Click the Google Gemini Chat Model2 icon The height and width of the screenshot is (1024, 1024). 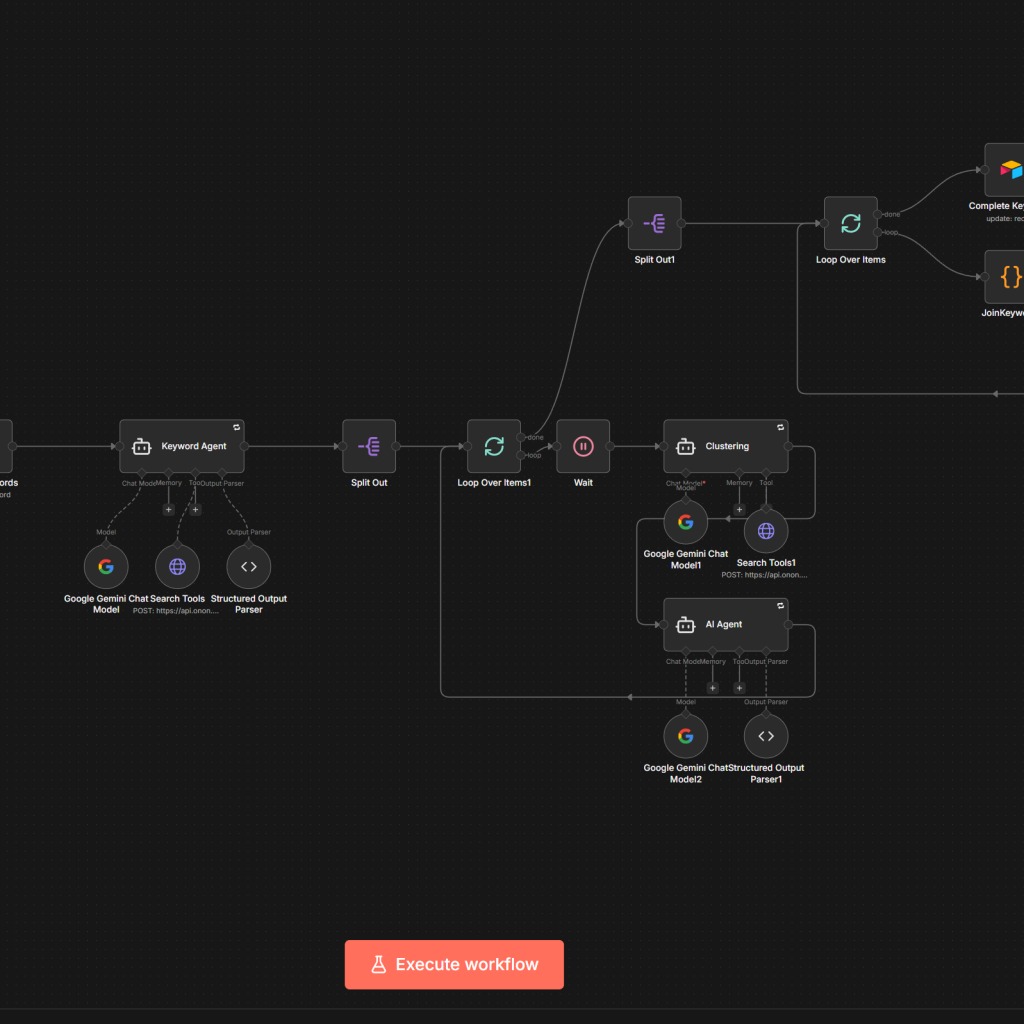click(685, 737)
